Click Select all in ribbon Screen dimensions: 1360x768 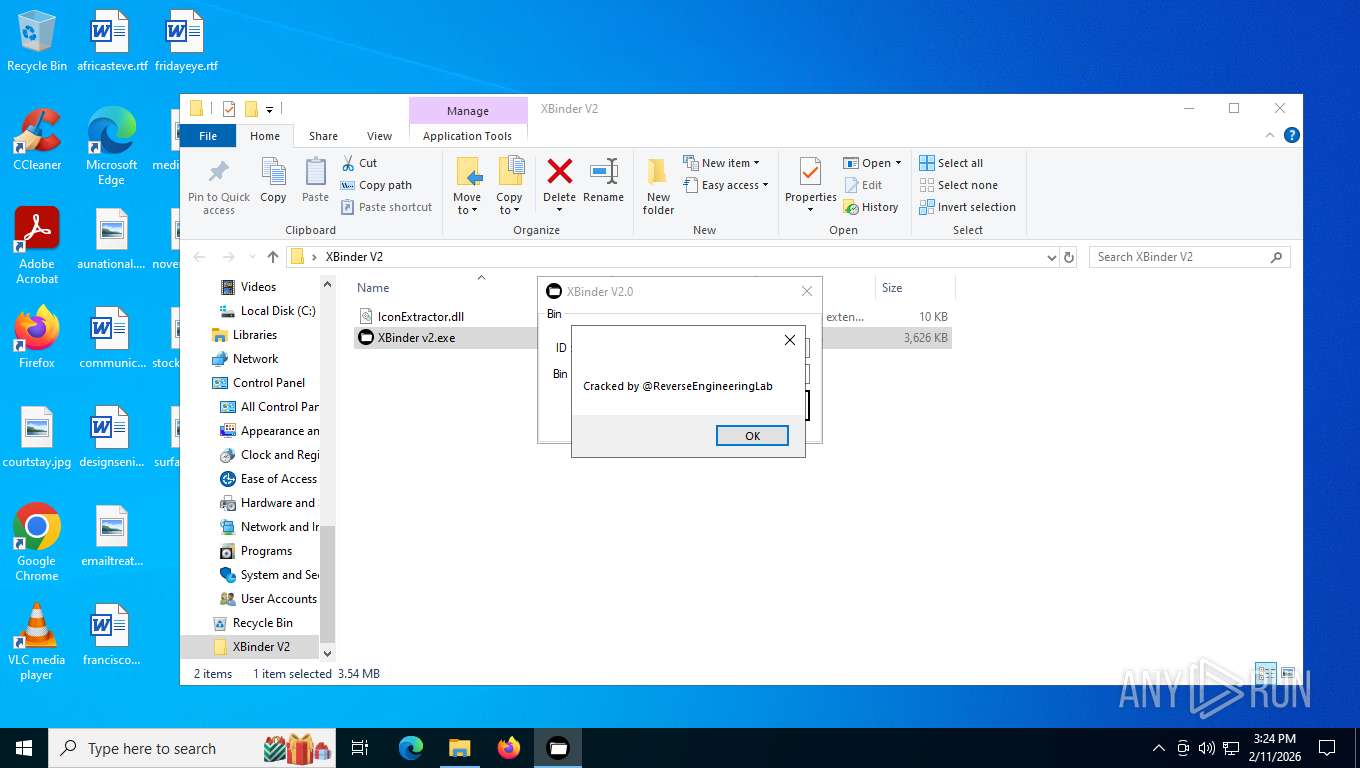(x=951, y=163)
